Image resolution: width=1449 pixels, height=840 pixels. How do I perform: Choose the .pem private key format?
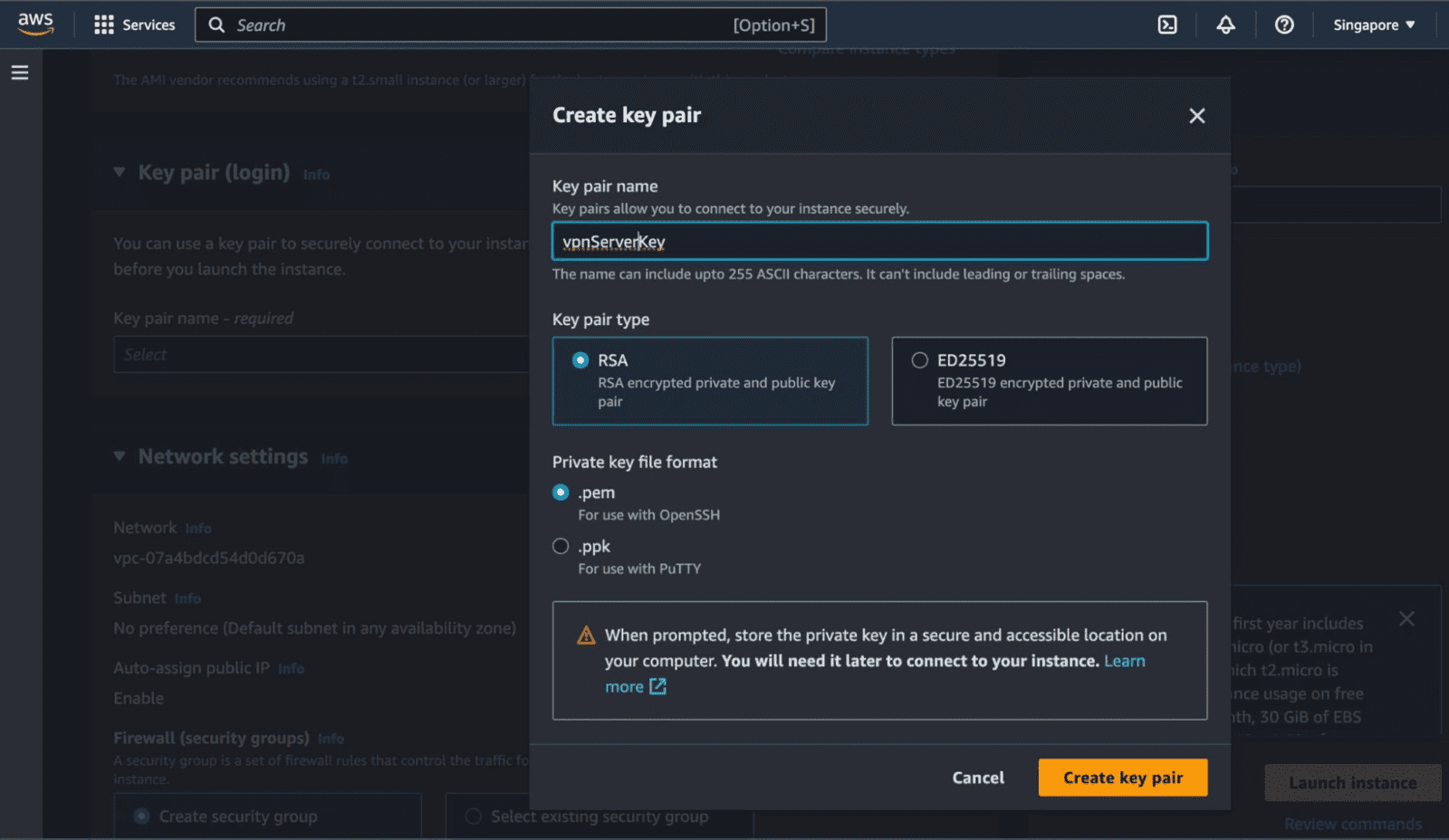561,492
